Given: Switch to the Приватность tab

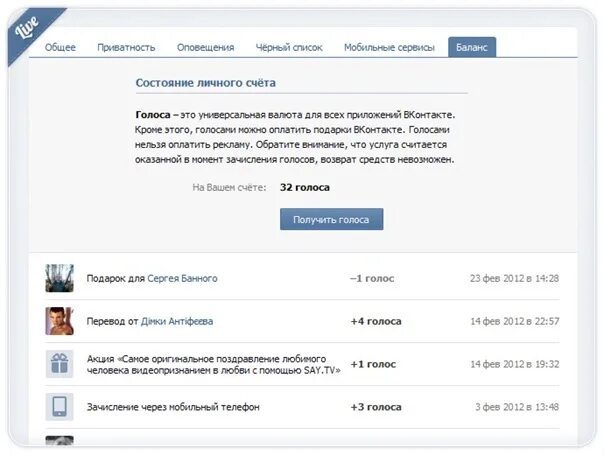Looking at the screenshot, I should pos(126,47).
